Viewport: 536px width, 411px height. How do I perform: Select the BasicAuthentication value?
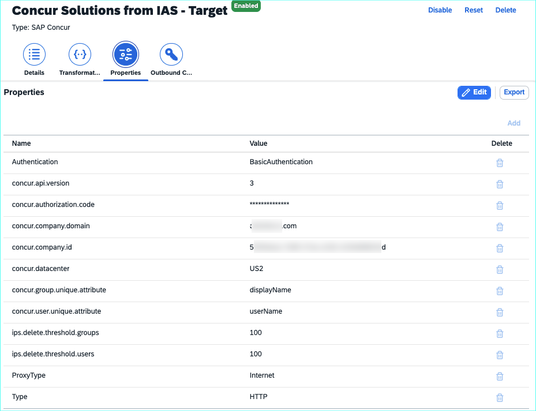coord(281,162)
